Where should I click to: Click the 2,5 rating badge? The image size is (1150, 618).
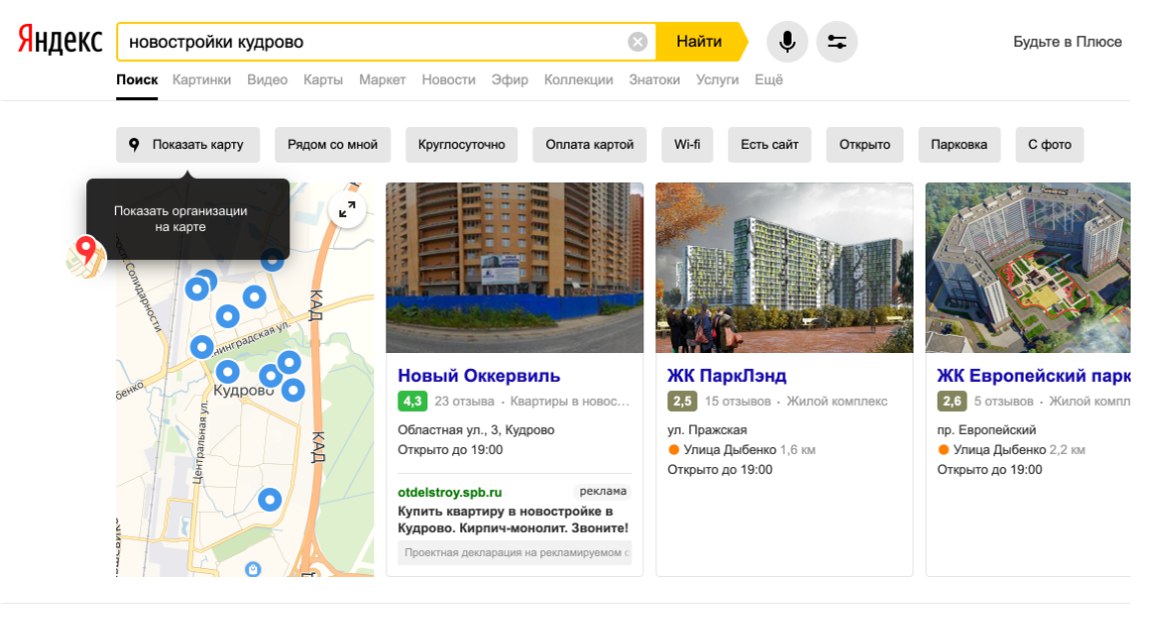click(x=682, y=401)
